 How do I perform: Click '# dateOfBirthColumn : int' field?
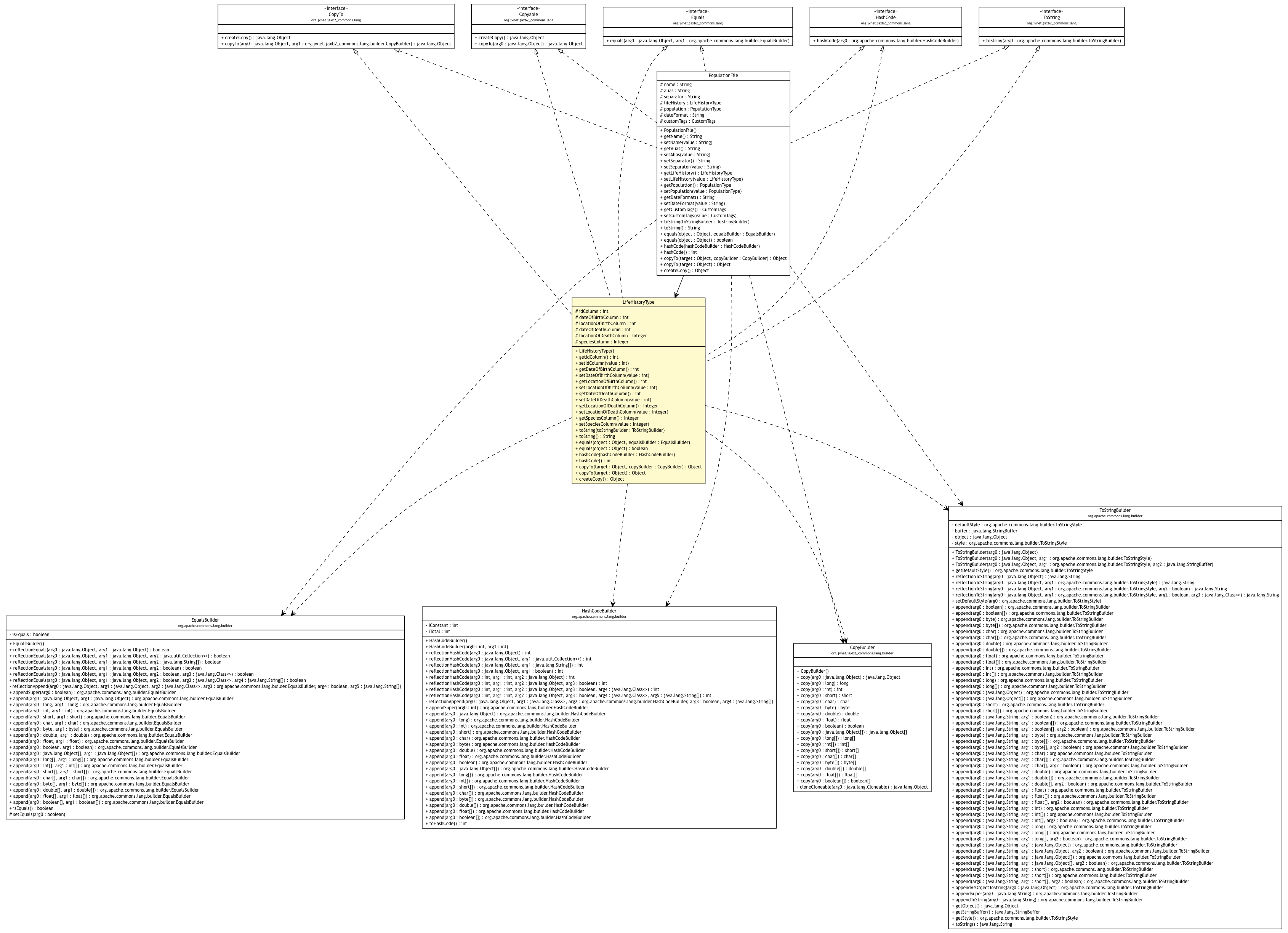click(x=601, y=317)
